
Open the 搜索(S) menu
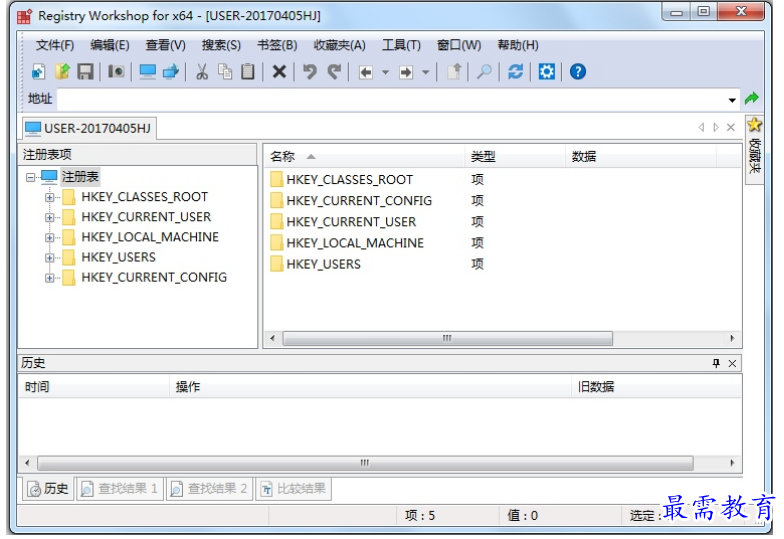(221, 45)
